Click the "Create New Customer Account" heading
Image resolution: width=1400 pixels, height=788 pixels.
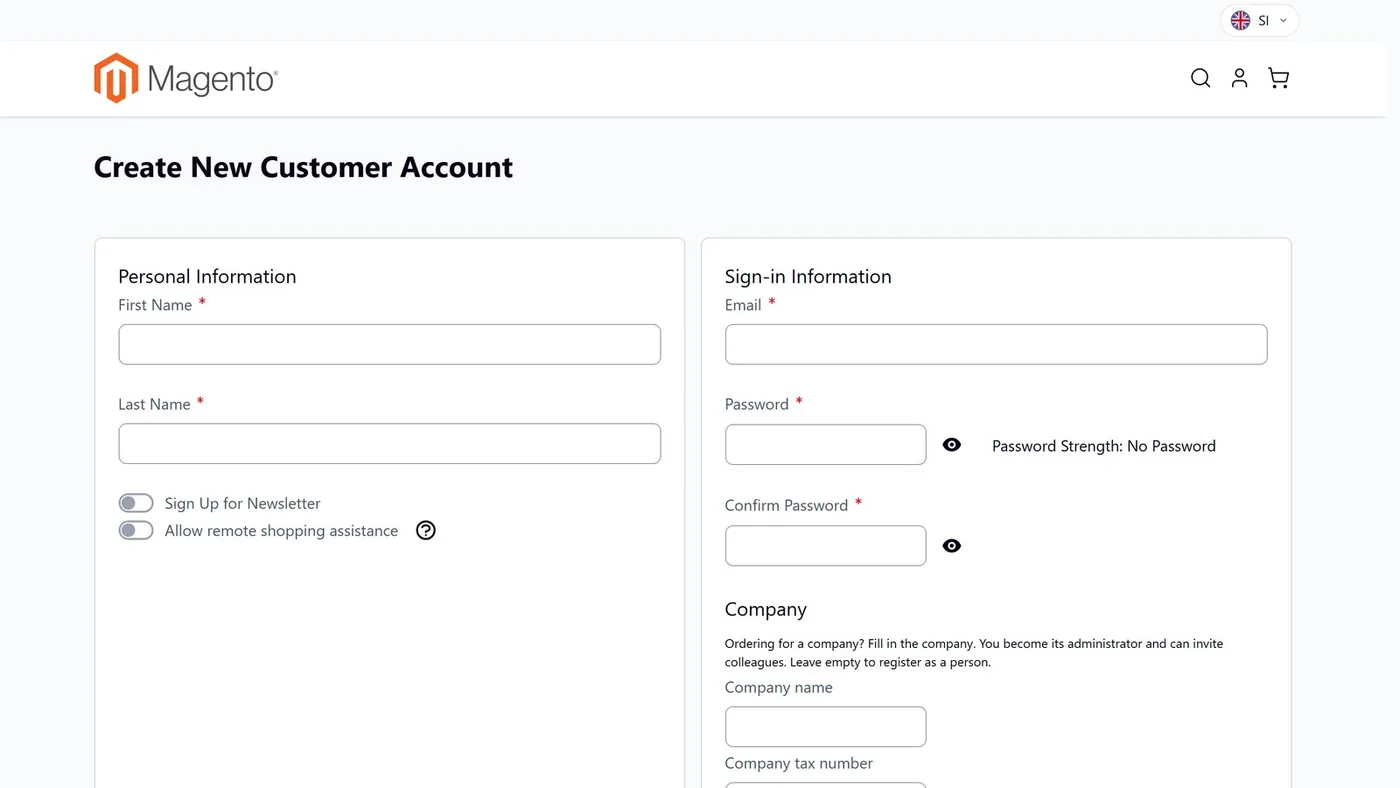tap(303, 167)
